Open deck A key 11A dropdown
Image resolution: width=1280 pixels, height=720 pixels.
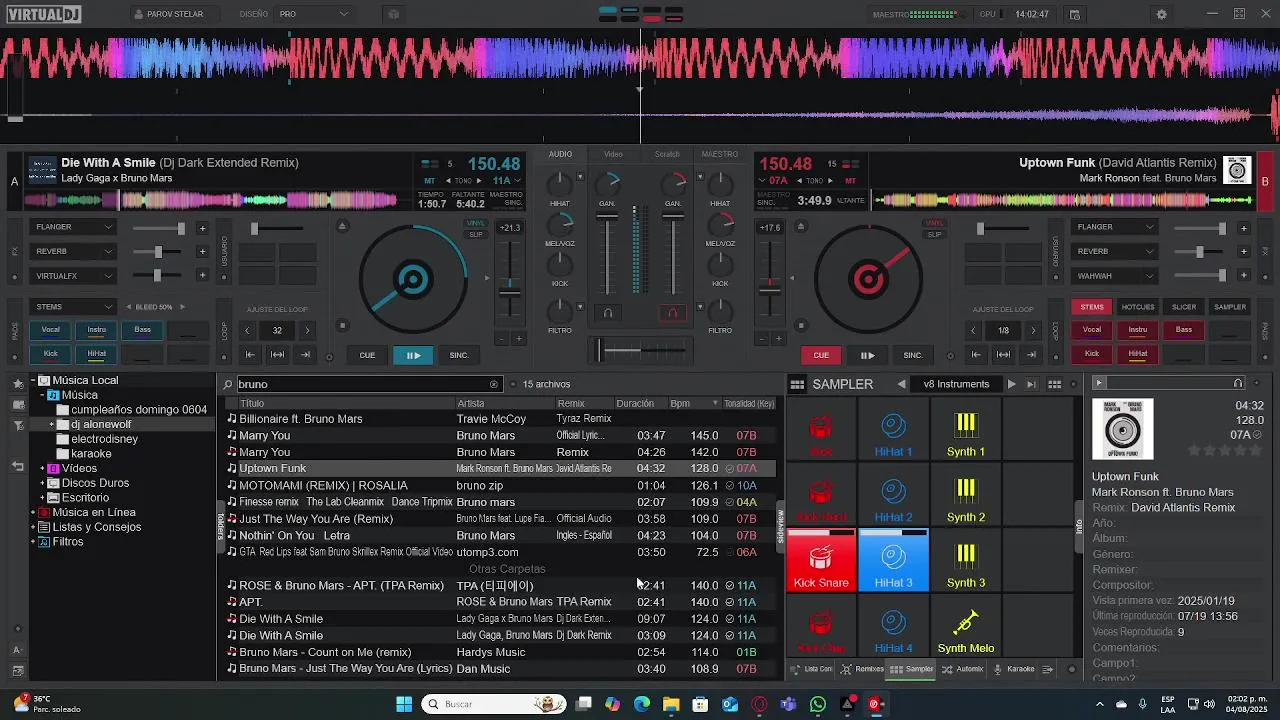(x=506, y=181)
